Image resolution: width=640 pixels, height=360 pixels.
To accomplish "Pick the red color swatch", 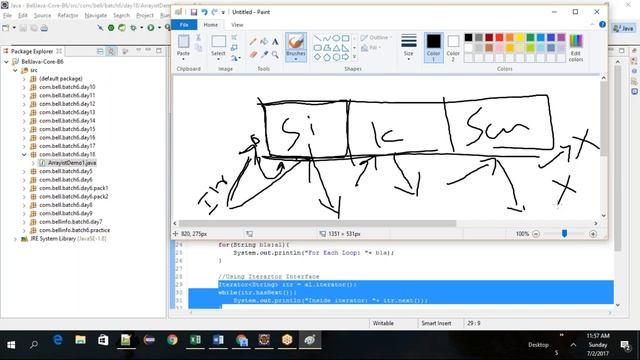I will [499, 38].
